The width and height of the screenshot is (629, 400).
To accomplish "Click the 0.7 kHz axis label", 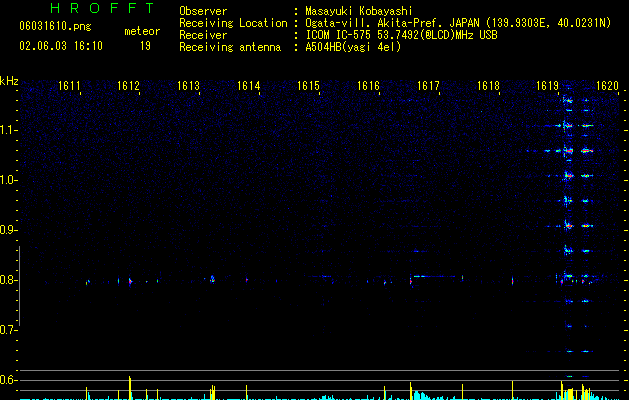I will pos(8,330).
